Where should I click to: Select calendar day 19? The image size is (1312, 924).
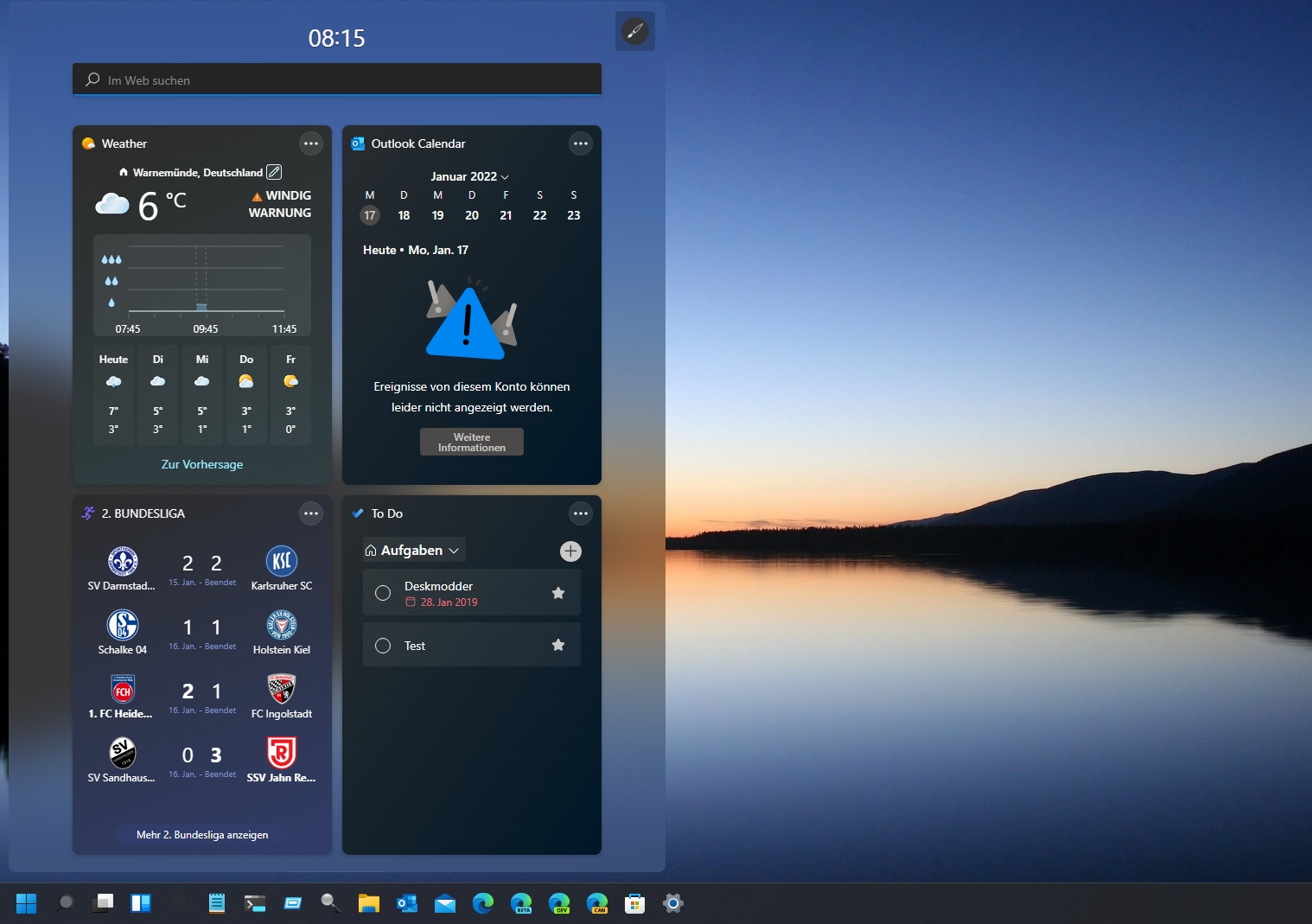tap(438, 215)
